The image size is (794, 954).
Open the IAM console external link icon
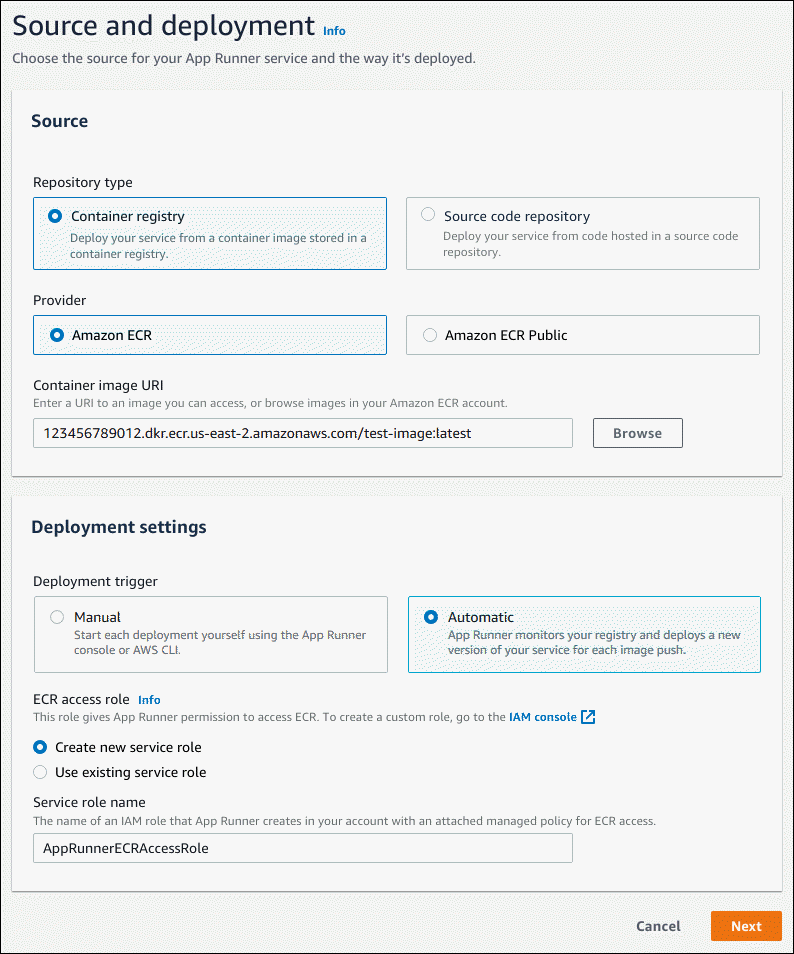click(587, 716)
